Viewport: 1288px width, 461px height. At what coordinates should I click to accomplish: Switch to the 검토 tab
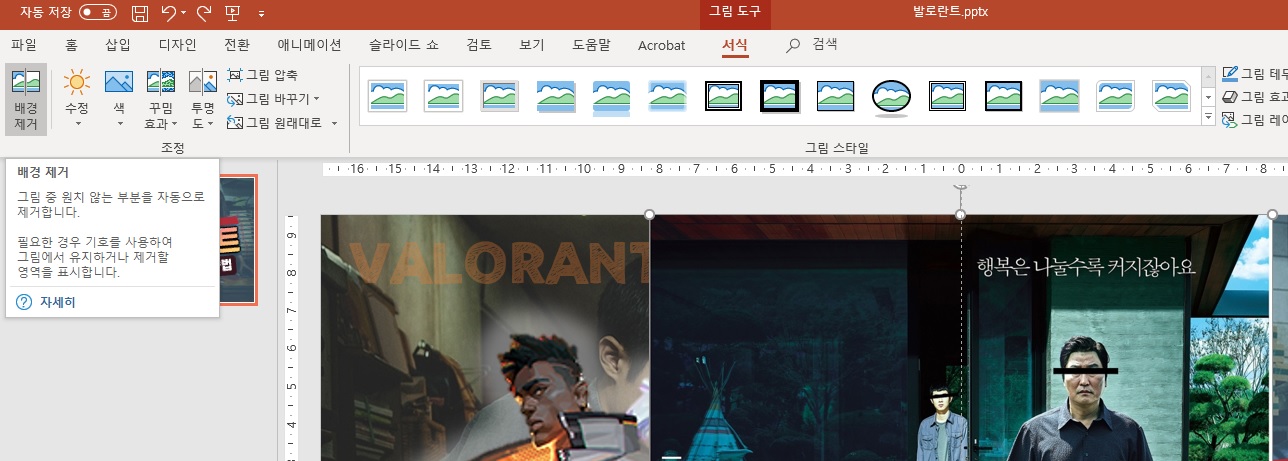coord(479,45)
